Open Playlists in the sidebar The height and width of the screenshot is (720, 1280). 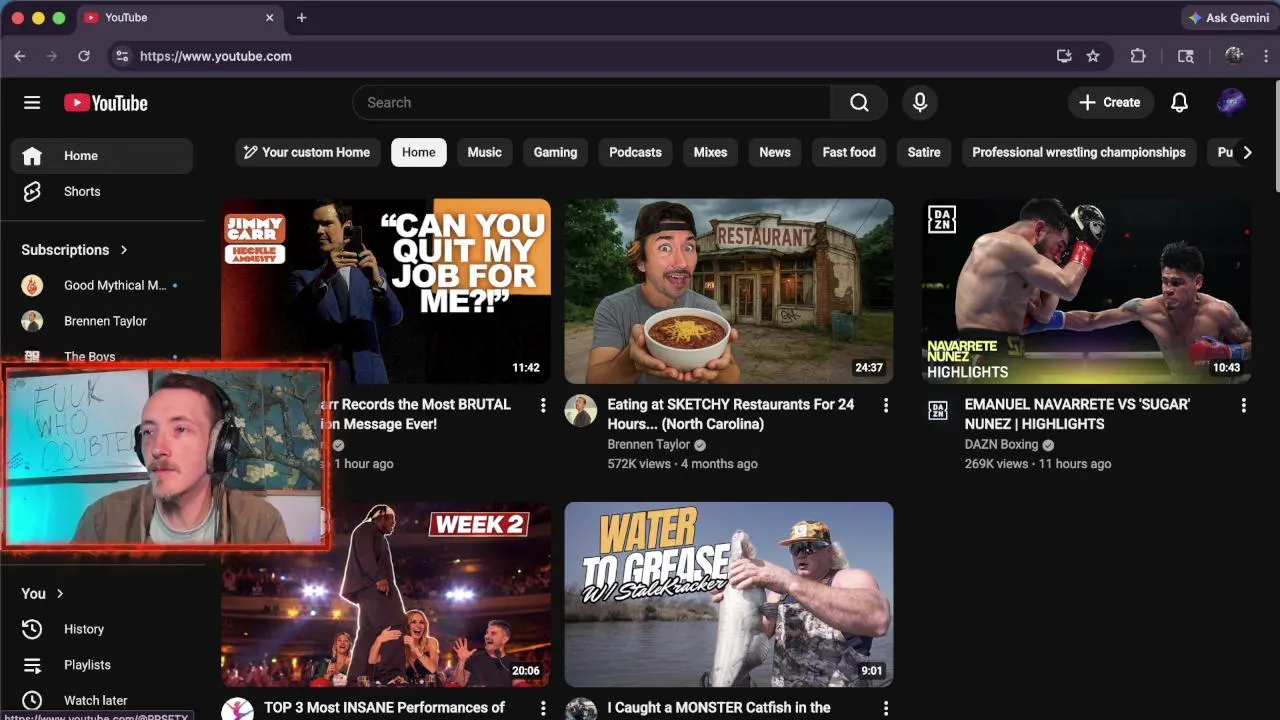(x=101, y=665)
